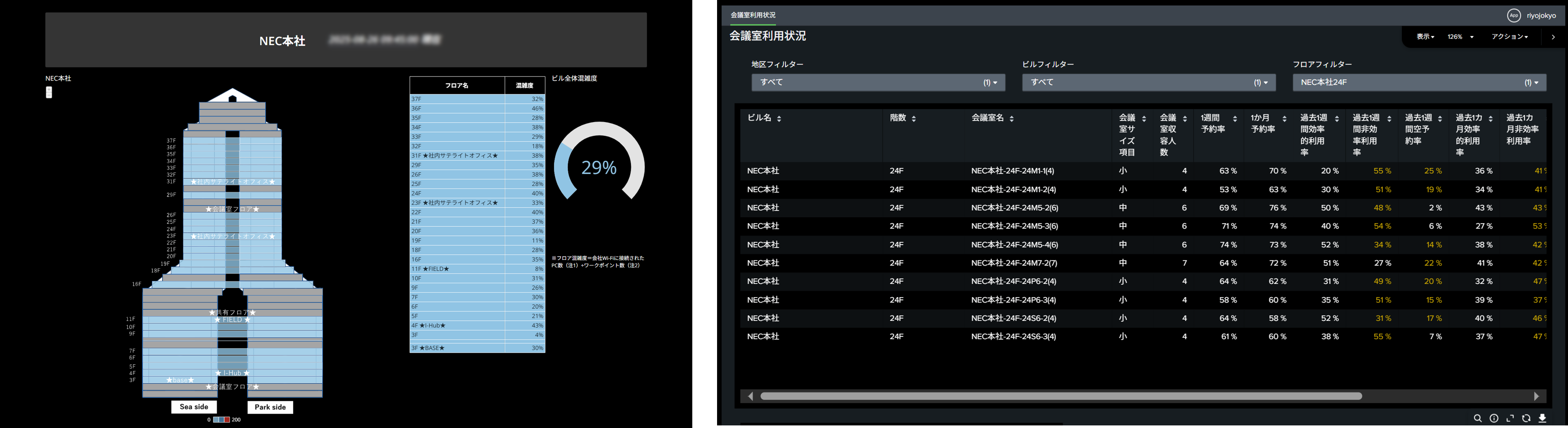Sort by 1週間予約率 column arrows
This screenshot has width=1568, height=428.
pyautogui.click(x=1234, y=119)
